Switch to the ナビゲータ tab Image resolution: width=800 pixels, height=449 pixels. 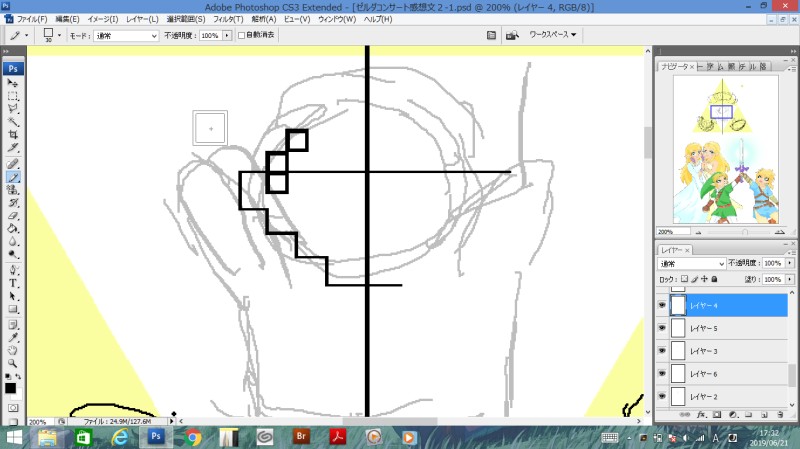click(x=674, y=67)
